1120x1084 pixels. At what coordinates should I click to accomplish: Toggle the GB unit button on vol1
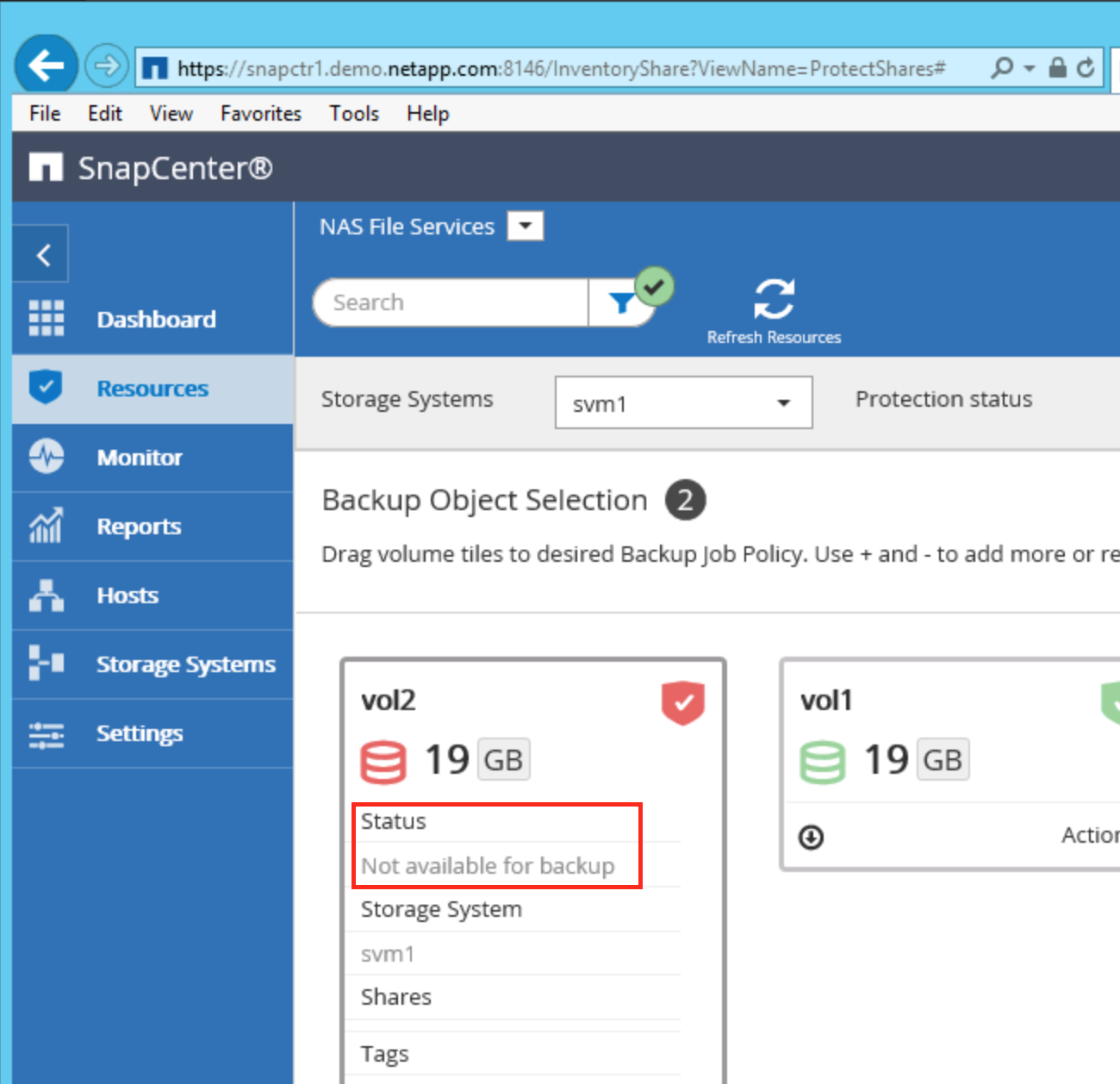pyautogui.click(x=942, y=760)
